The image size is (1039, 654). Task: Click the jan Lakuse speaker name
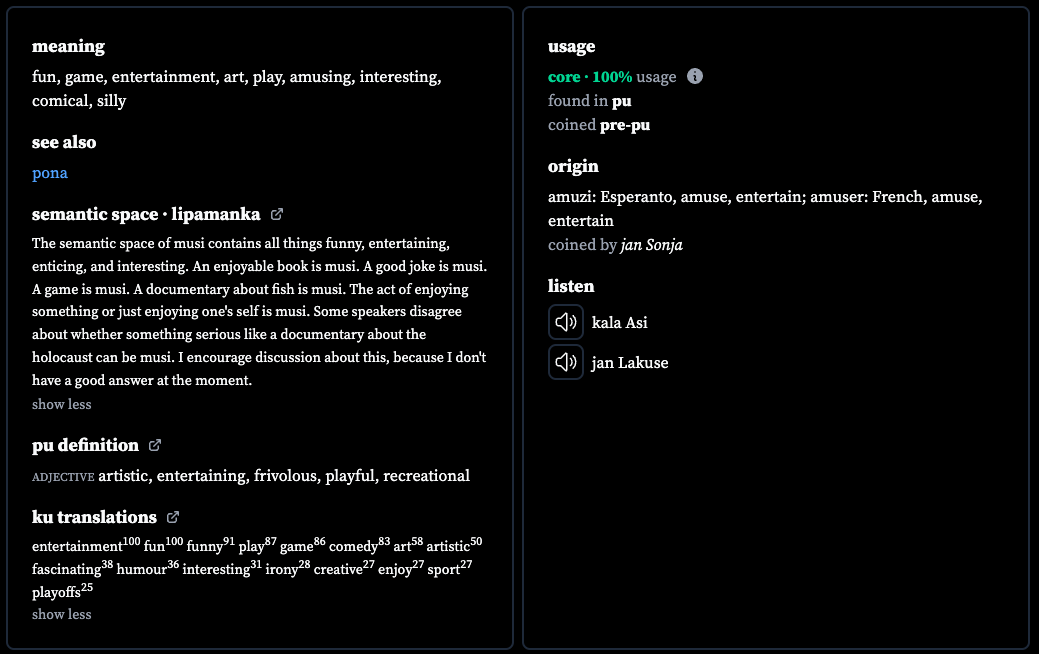pos(629,363)
